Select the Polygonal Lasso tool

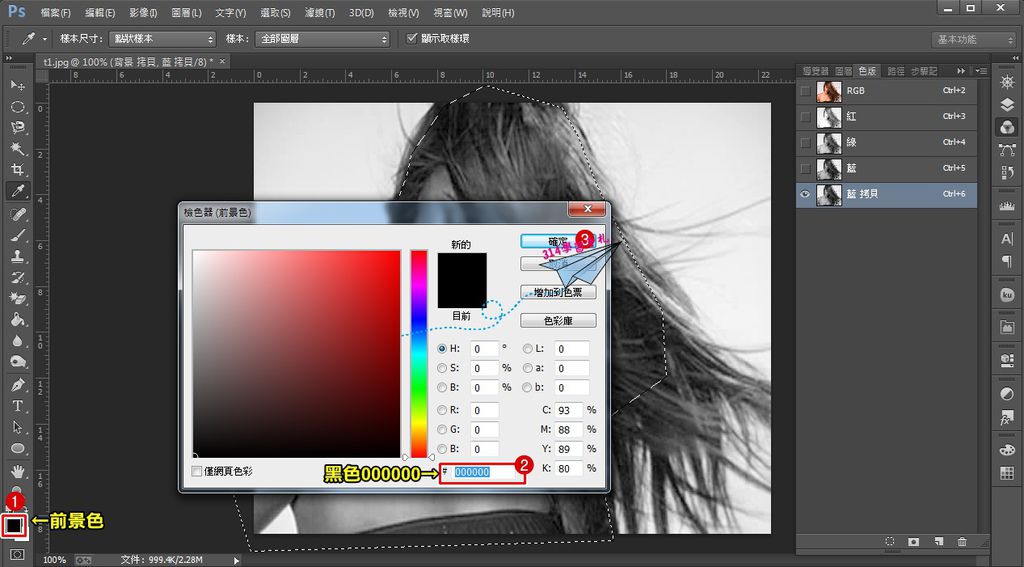point(18,127)
